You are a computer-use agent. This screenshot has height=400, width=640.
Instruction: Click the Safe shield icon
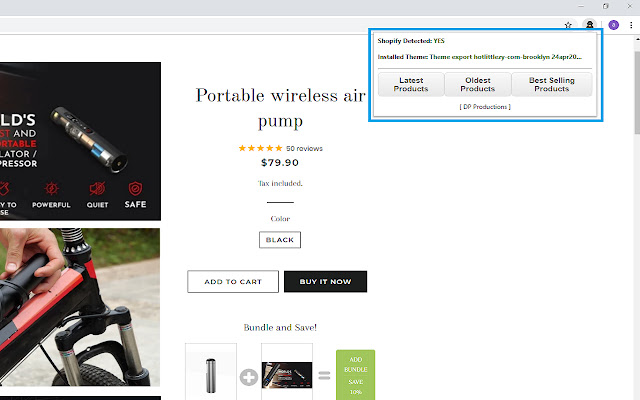pos(135,189)
